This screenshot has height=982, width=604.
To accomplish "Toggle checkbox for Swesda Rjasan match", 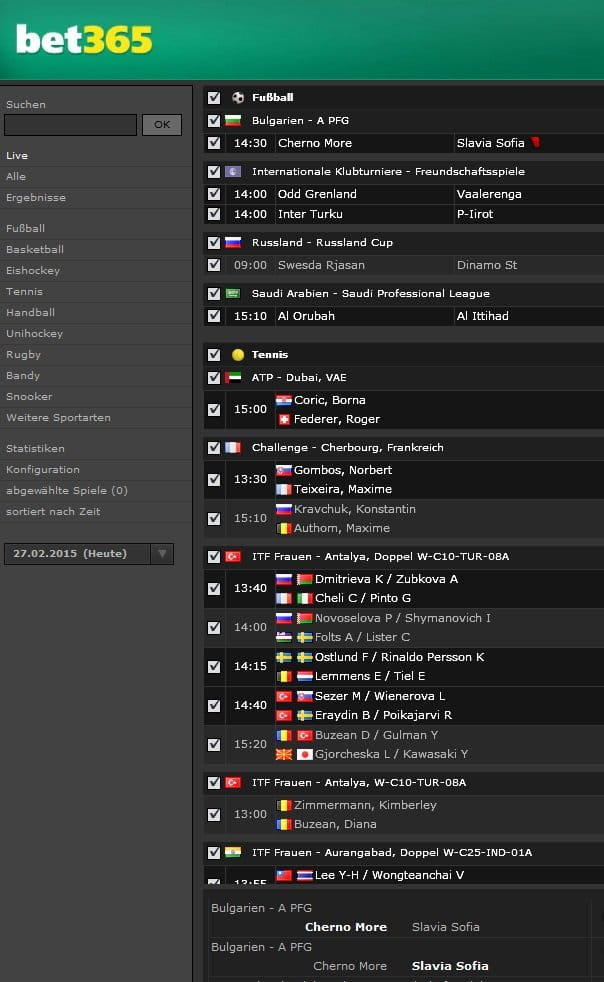I will click(214, 265).
